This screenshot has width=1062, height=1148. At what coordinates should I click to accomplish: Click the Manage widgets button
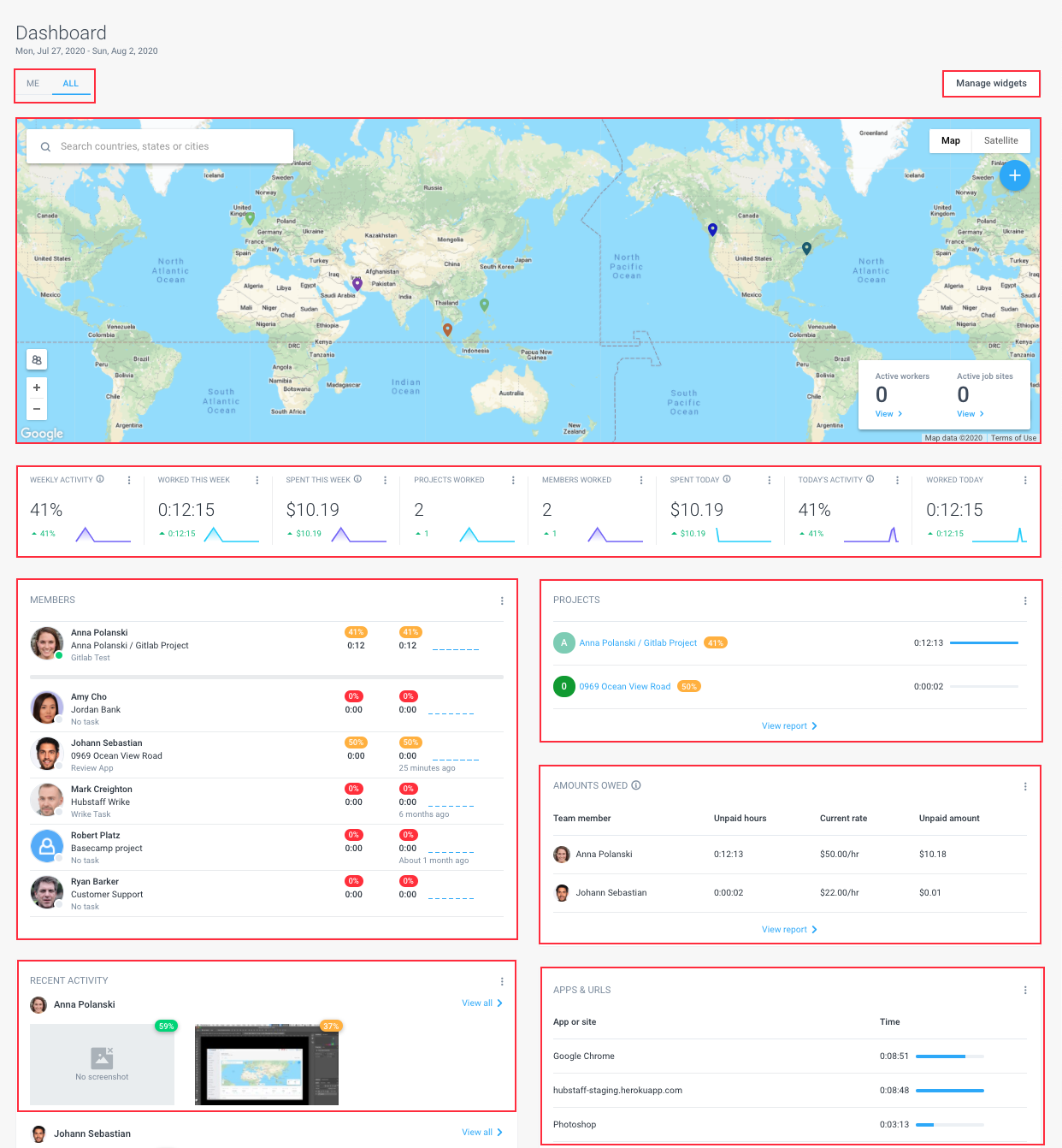[991, 83]
